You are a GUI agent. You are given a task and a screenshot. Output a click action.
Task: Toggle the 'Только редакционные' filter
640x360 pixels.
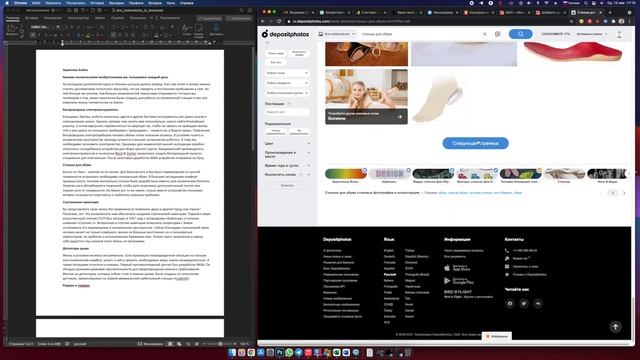click(x=276, y=132)
